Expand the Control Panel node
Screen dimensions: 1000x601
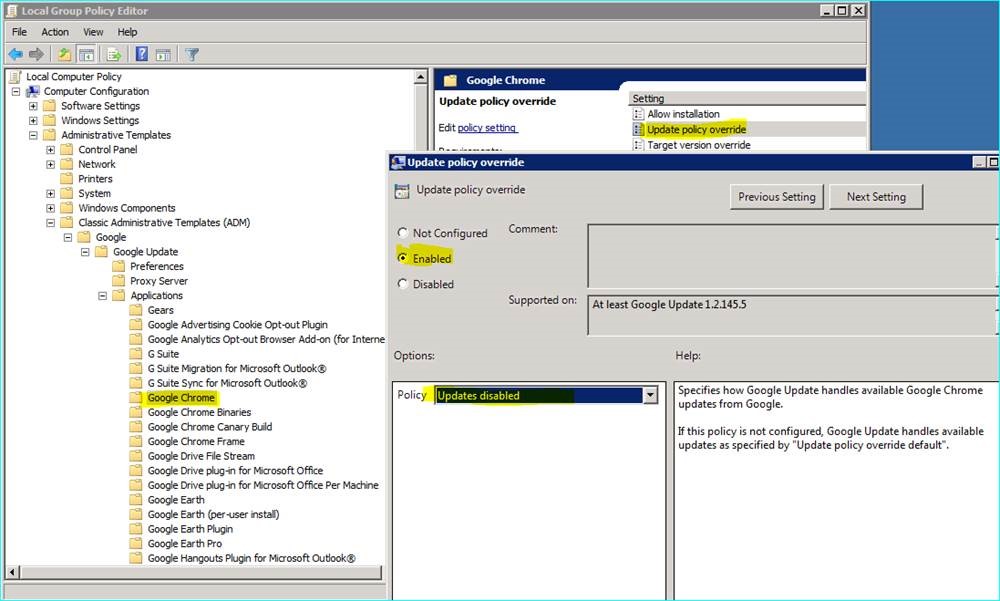click(x=50, y=150)
